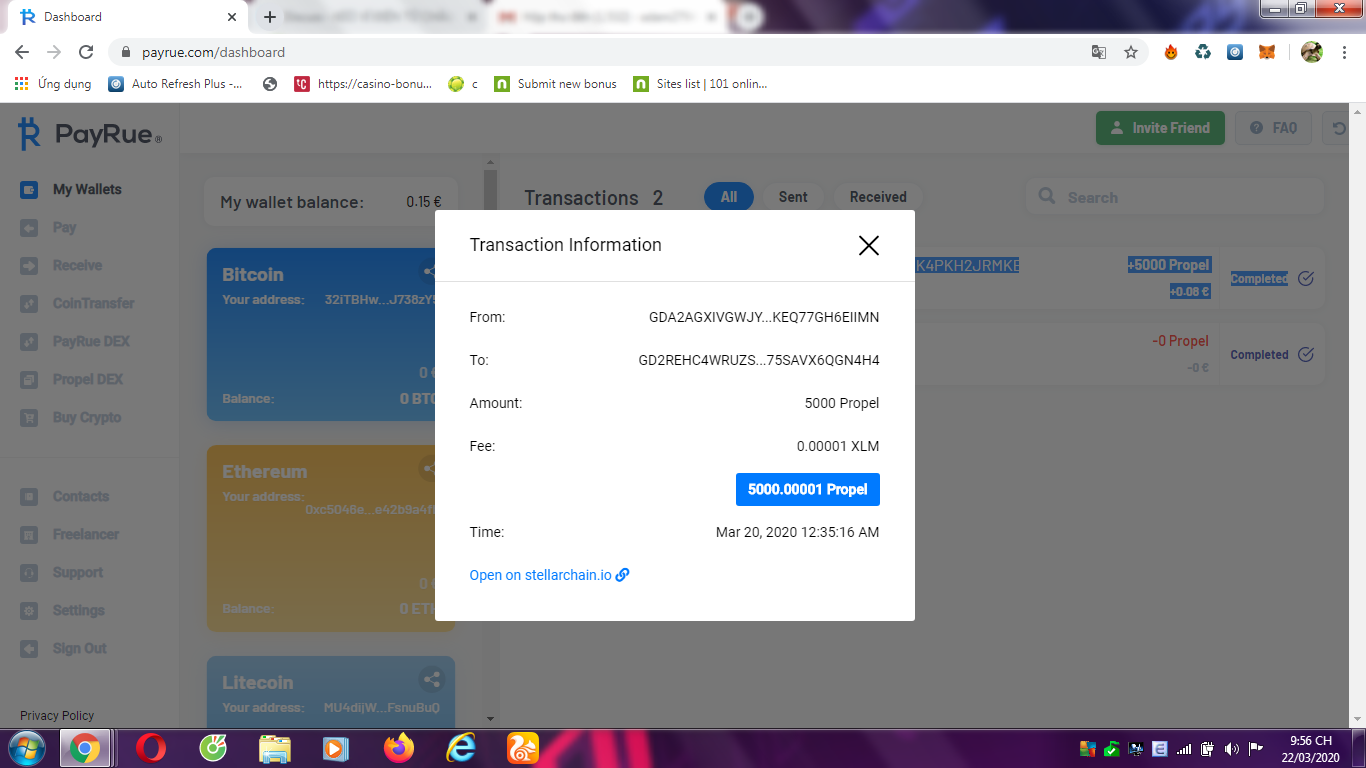The height and width of the screenshot is (768, 1366).
Task: Click the -0 Propel transaction amount
Action: pyautogui.click(x=1181, y=341)
